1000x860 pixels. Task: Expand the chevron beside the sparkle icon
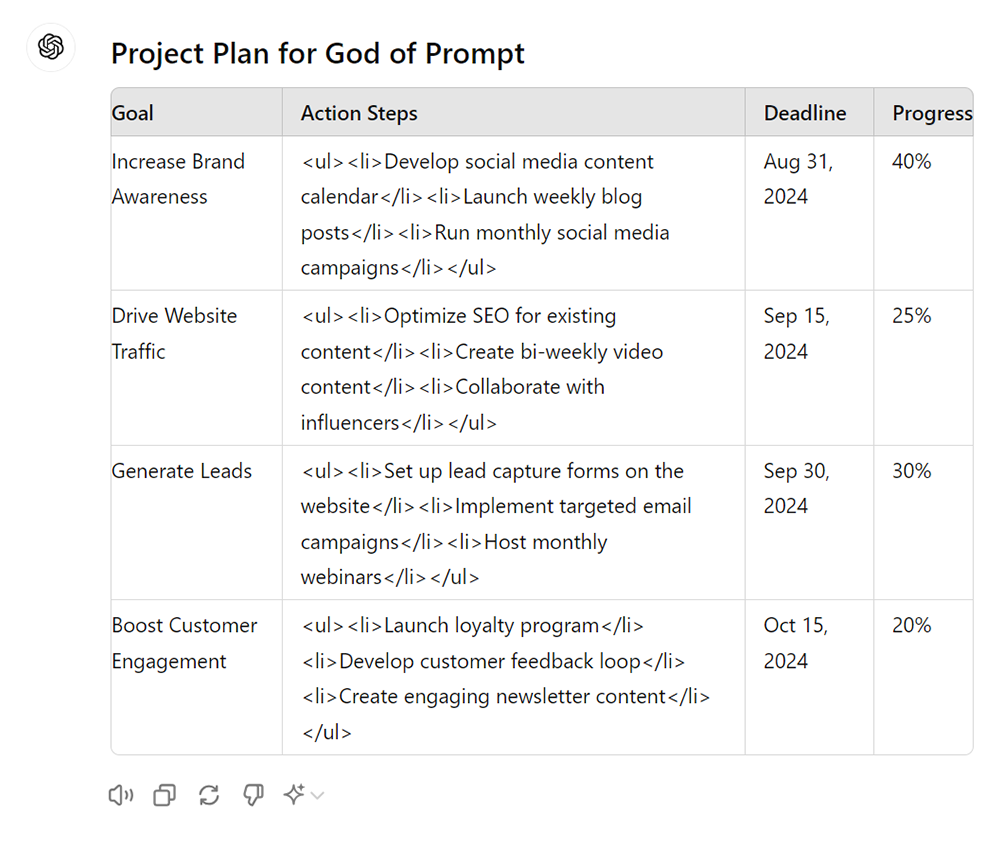click(318, 796)
